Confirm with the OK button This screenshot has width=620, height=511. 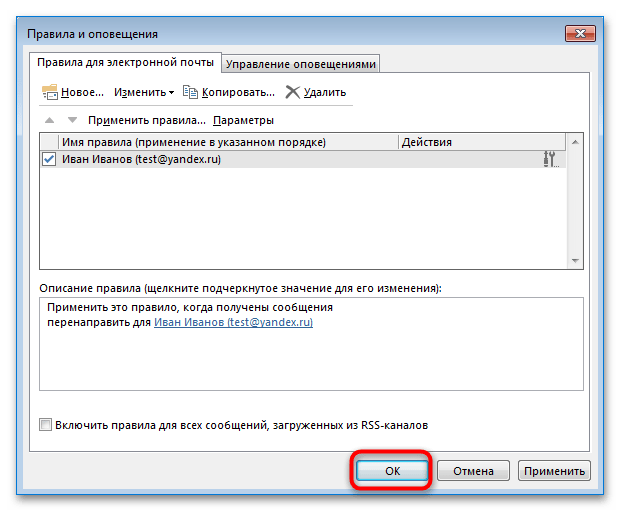pos(392,471)
